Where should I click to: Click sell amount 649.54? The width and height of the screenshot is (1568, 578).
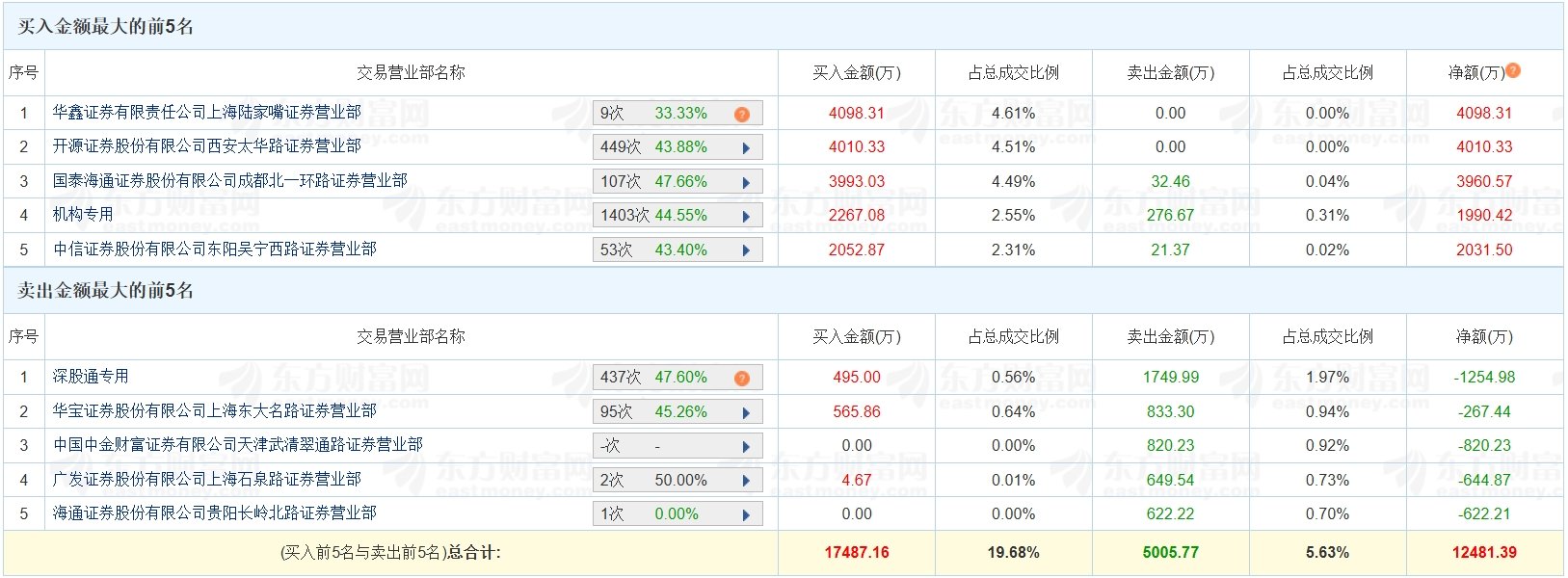click(x=1171, y=480)
